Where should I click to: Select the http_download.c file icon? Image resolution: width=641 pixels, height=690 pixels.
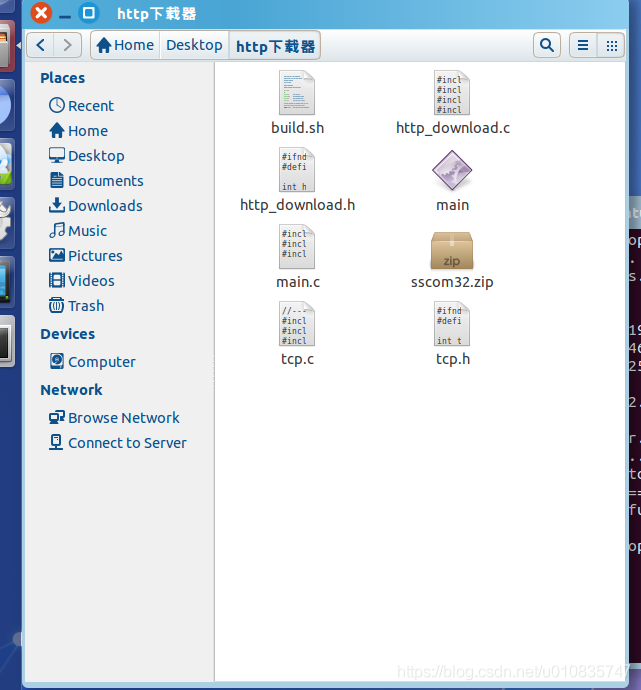coord(452,93)
